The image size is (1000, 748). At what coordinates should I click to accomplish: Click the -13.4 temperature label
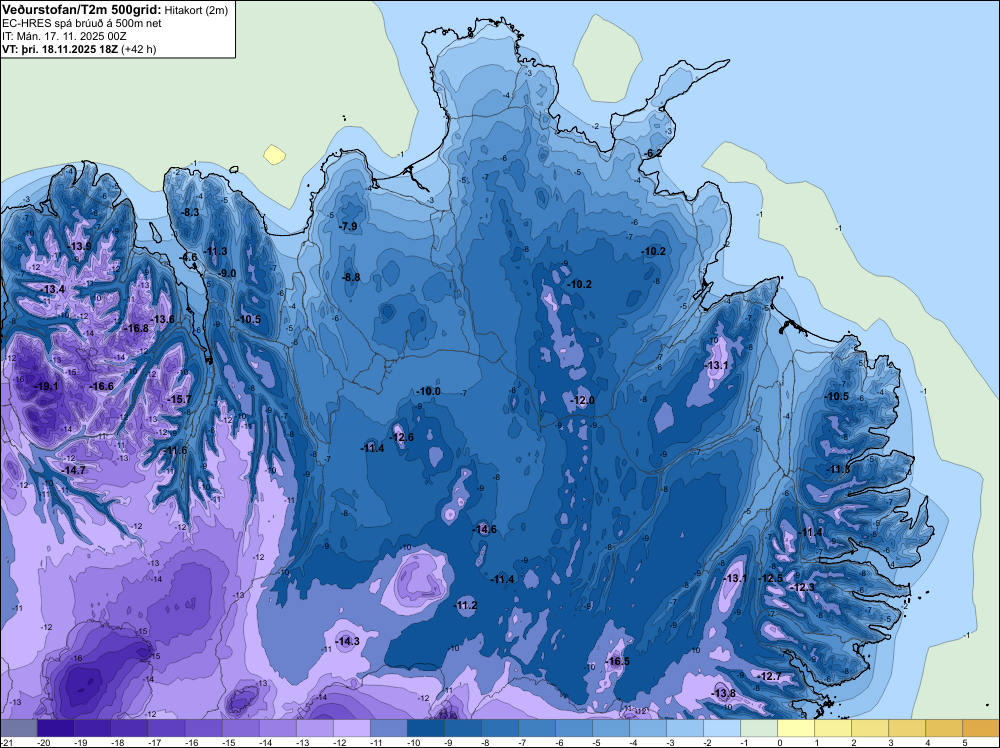[53, 290]
